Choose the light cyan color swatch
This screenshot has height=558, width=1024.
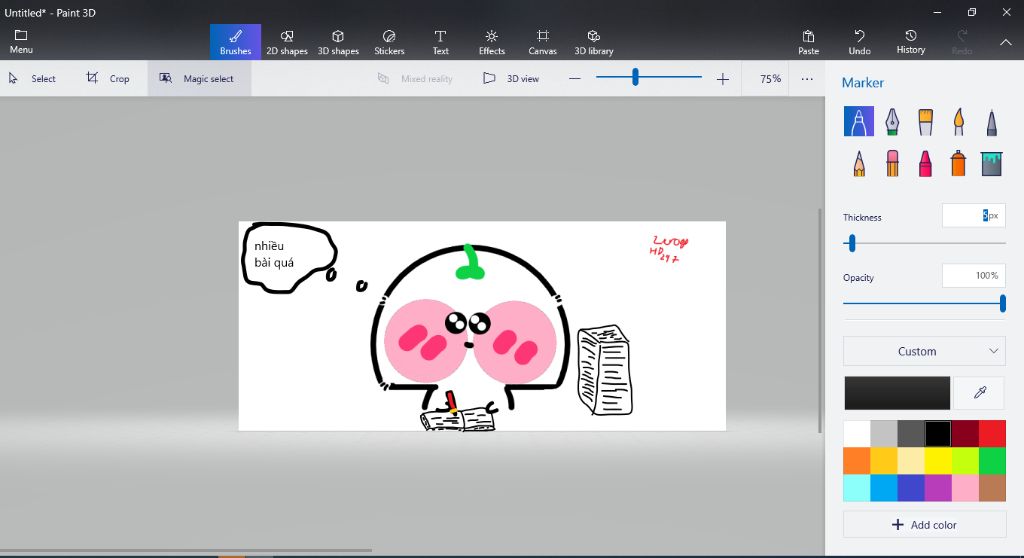tap(856, 488)
